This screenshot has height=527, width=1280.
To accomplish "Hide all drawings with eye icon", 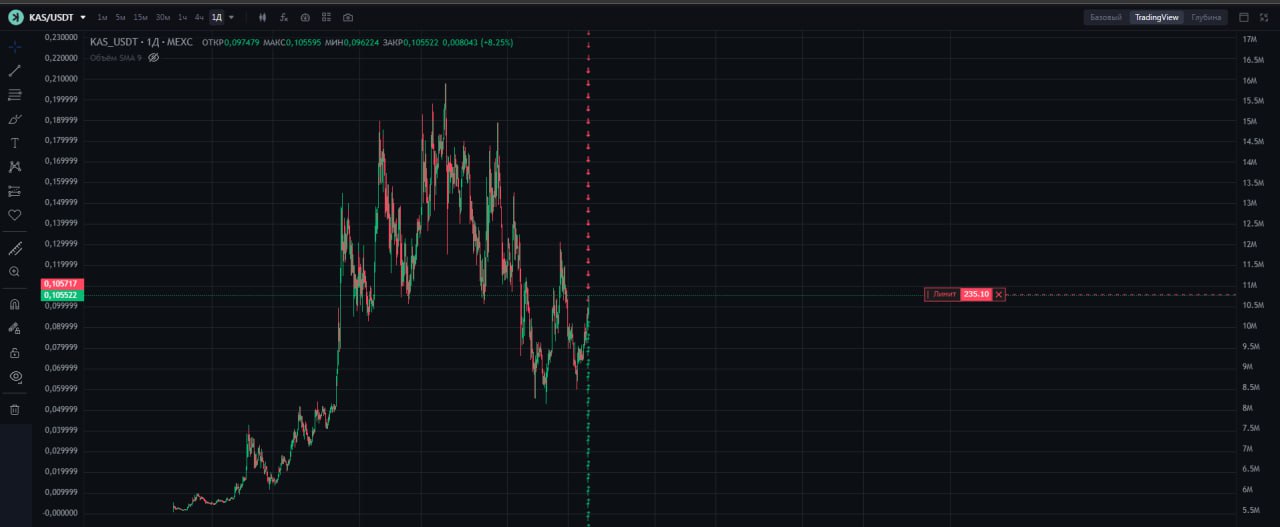I will (14, 377).
